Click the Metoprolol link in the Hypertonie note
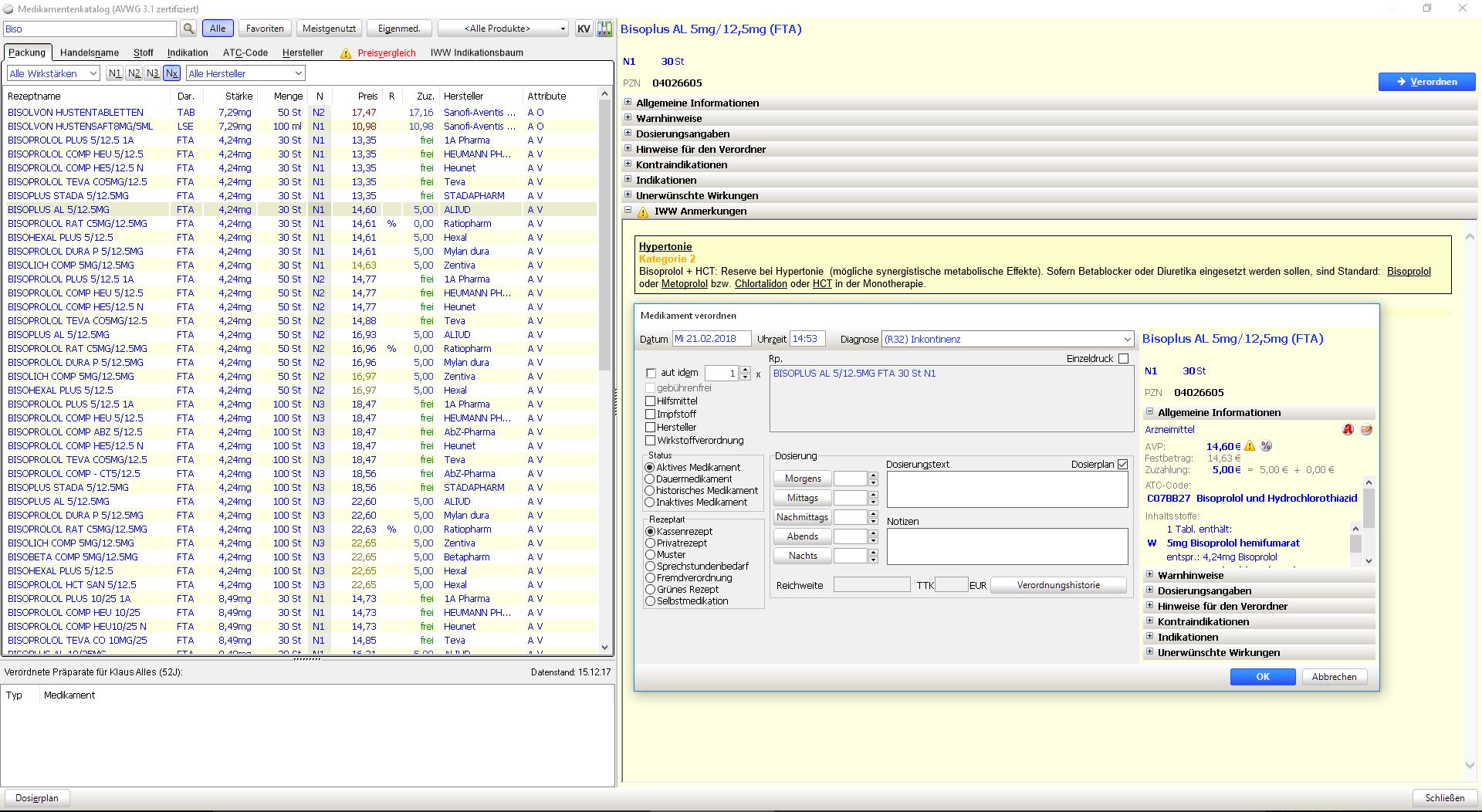Screen dimensions: 1482x812 tap(684, 284)
